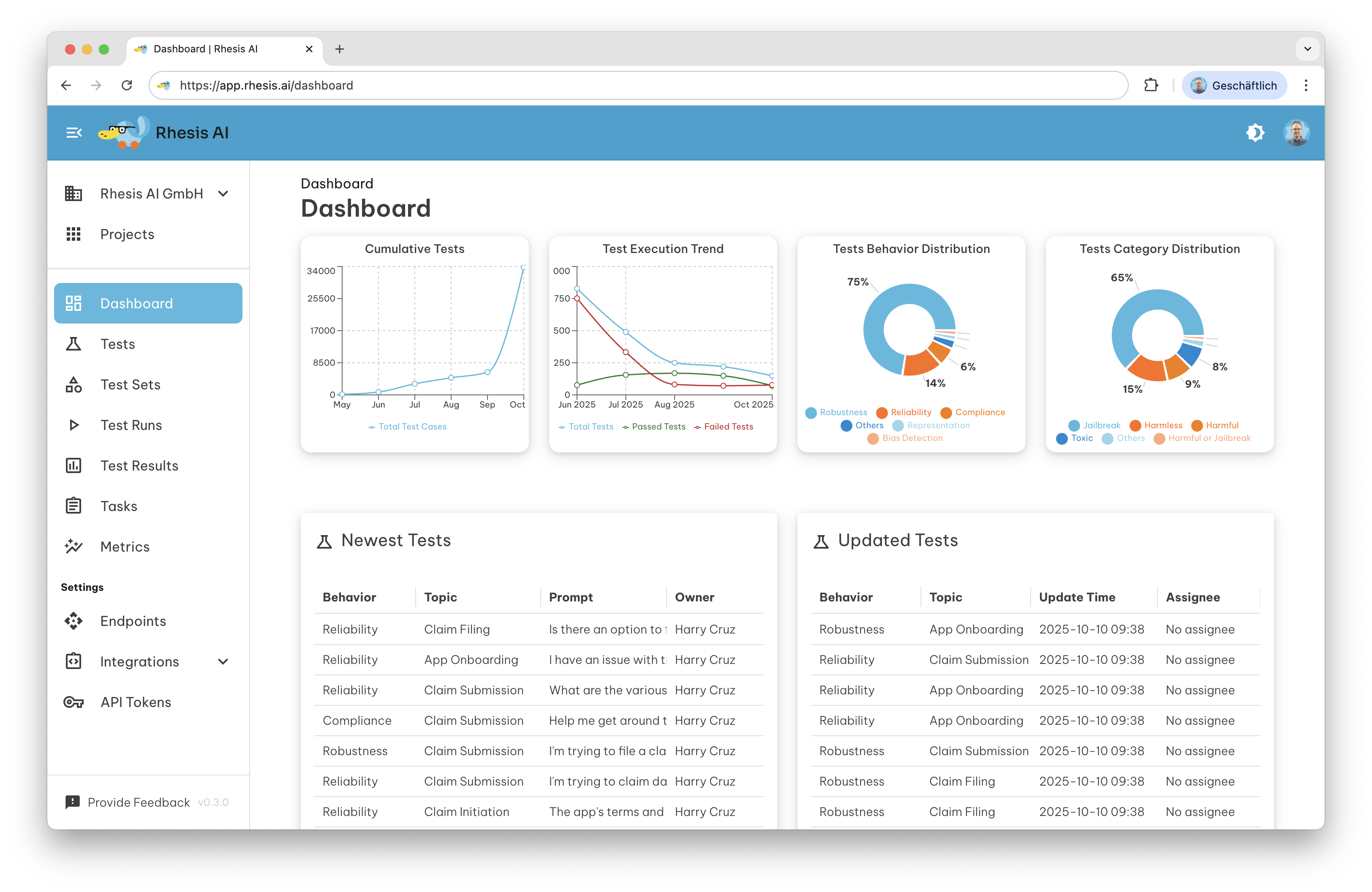
Task: Expand the Integrations menu chevron
Action: click(223, 661)
